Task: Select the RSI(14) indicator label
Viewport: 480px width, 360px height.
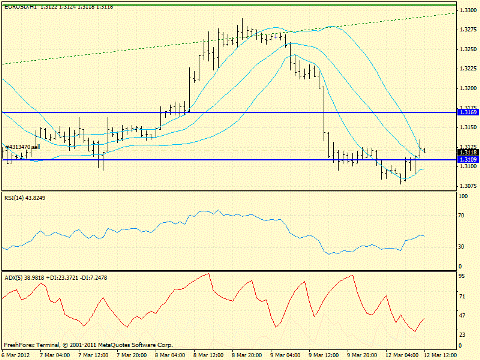Action: pyautogui.click(x=25, y=198)
